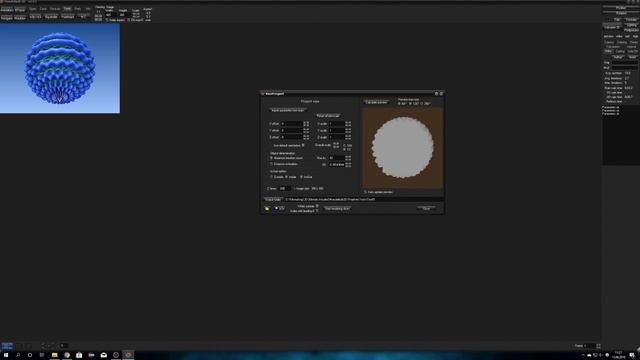The image size is (640, 360).
Task: Open the Formulas tab in right panel
Action: tap(631, 20)
